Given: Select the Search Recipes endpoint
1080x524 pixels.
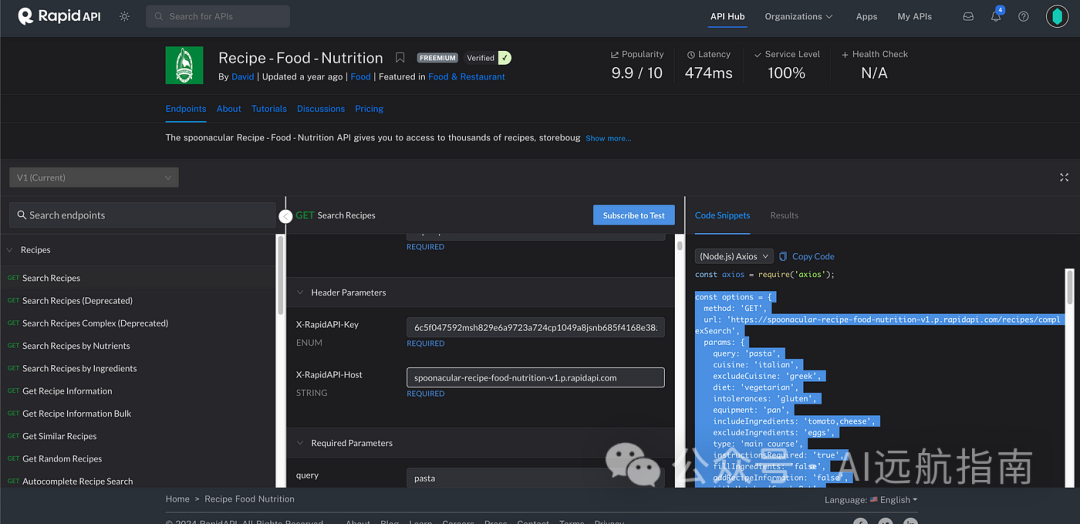Looking at the screenshot, I should pos(51,278).
